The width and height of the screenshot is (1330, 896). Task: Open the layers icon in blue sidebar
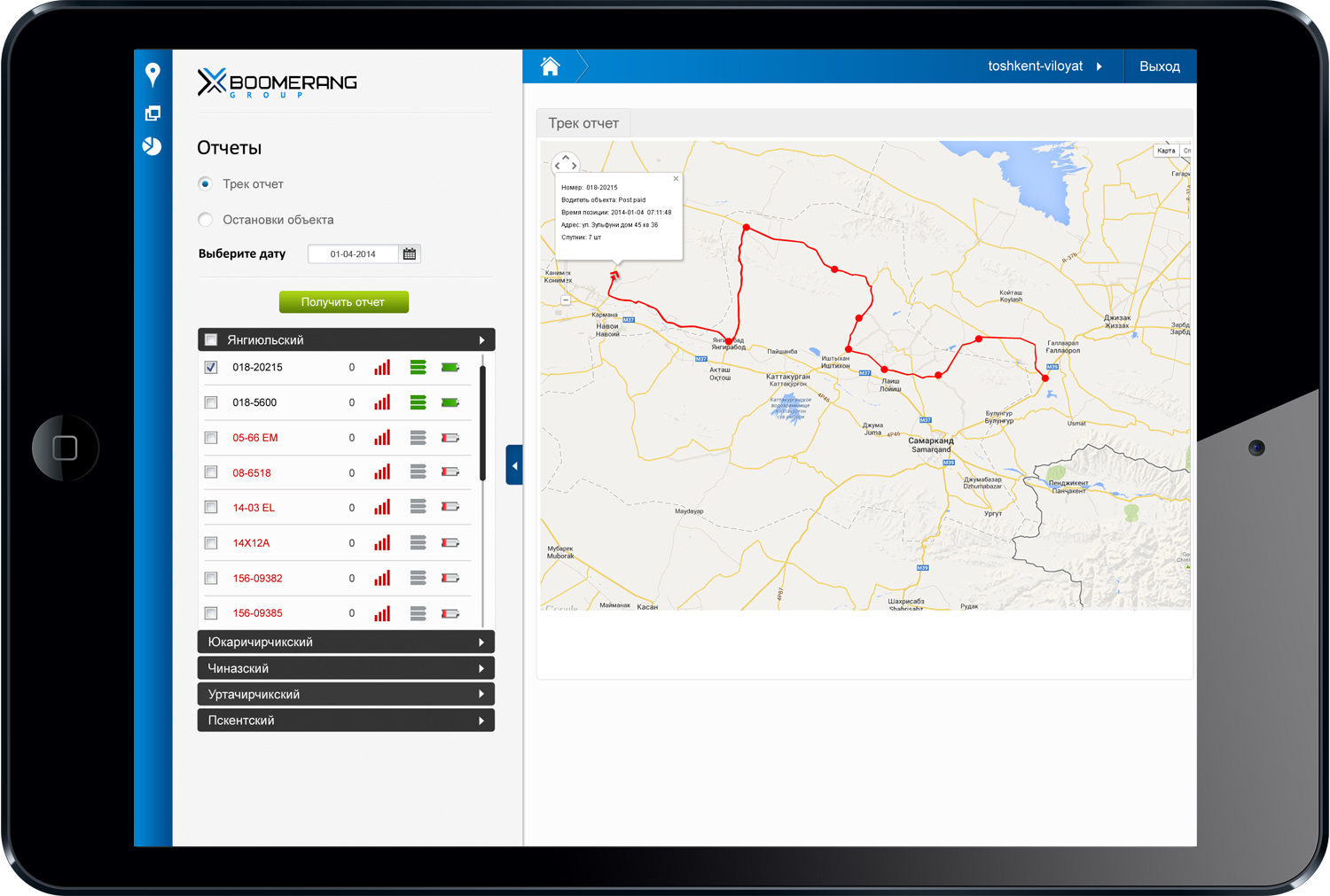153,113
